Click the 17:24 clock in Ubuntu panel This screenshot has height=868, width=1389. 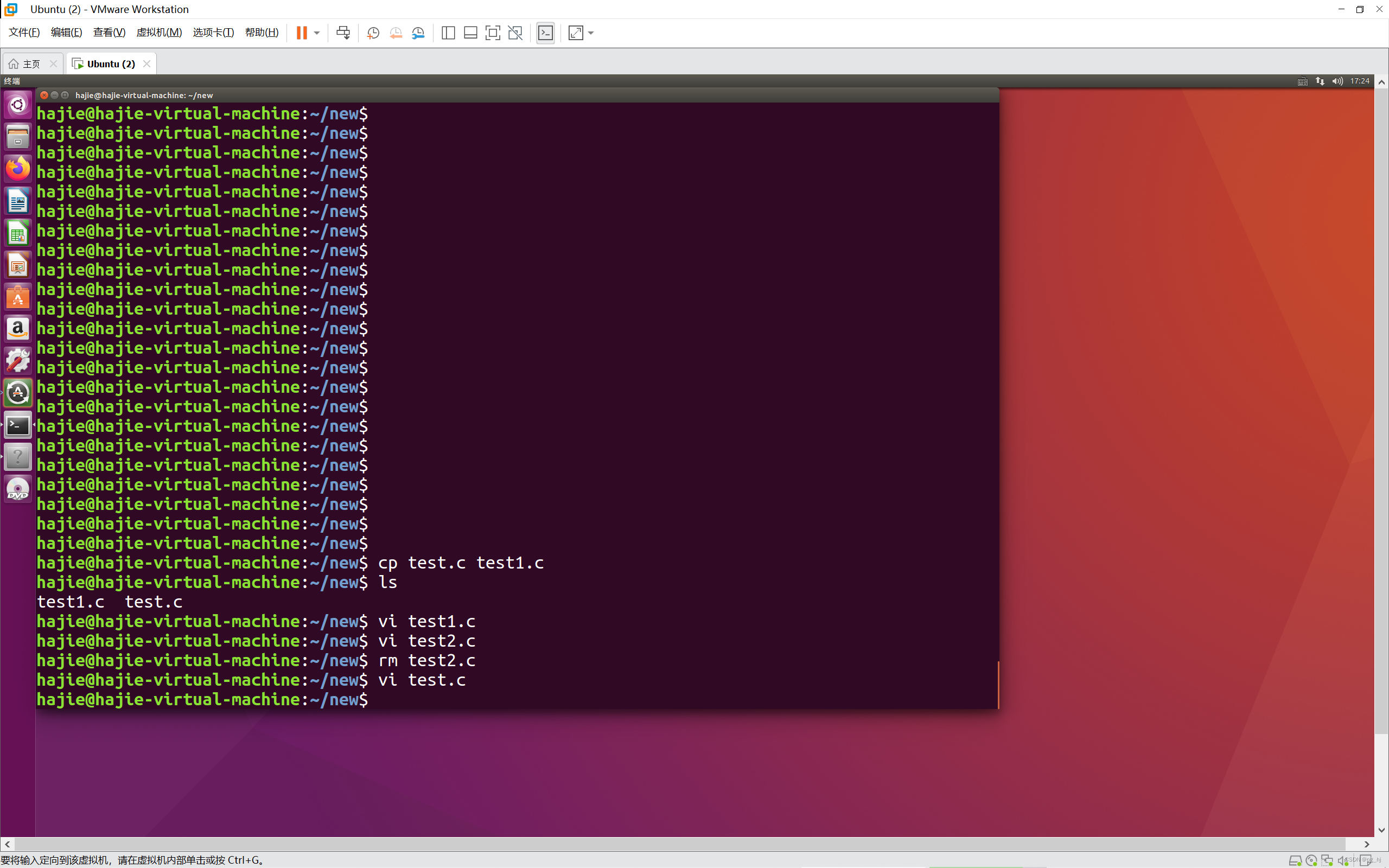[1360, 81]
